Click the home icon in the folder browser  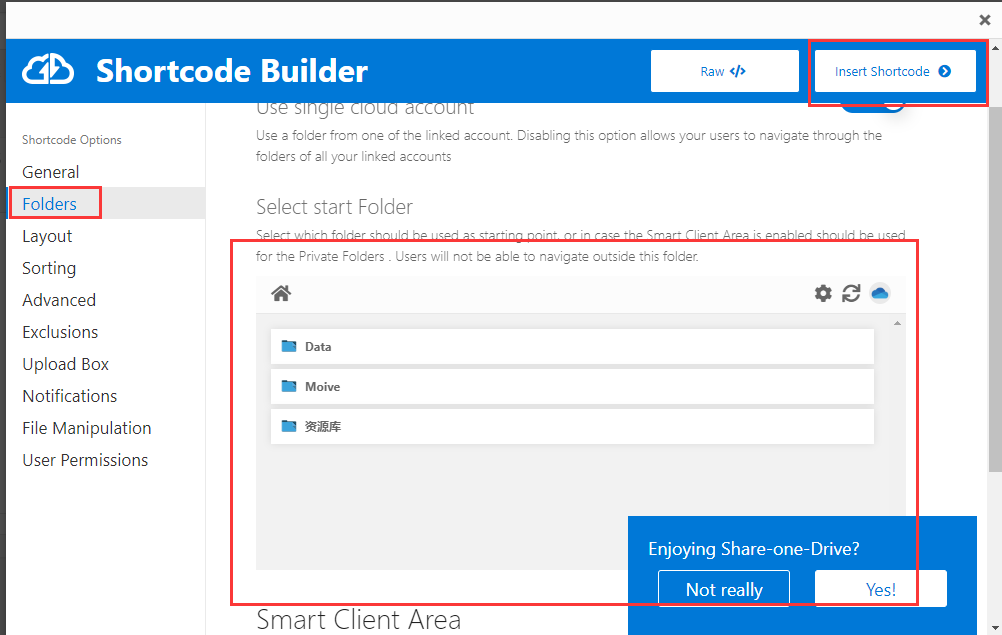281,293
